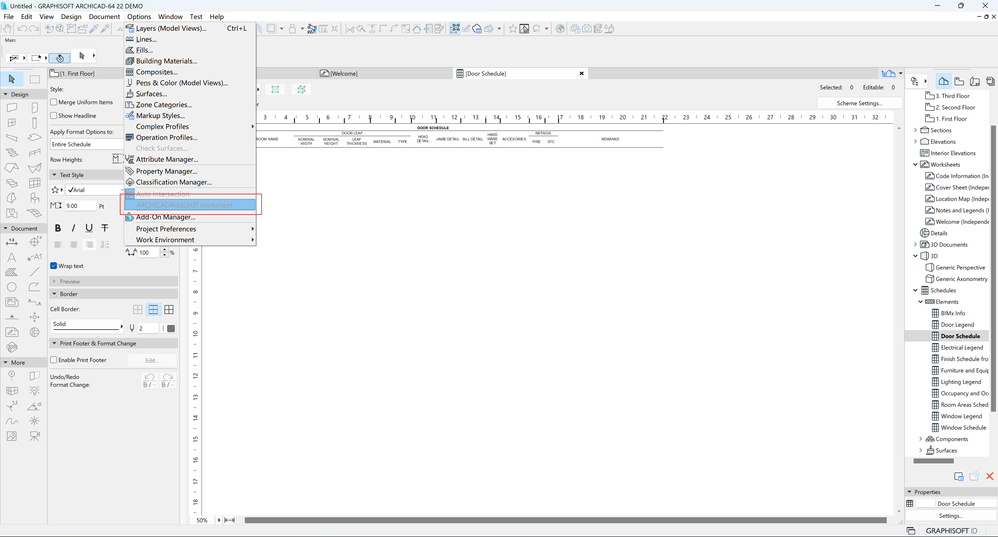Click the font size input field
Image resolution: width=998 pixels, height=537 pixels.
(79, 206)
